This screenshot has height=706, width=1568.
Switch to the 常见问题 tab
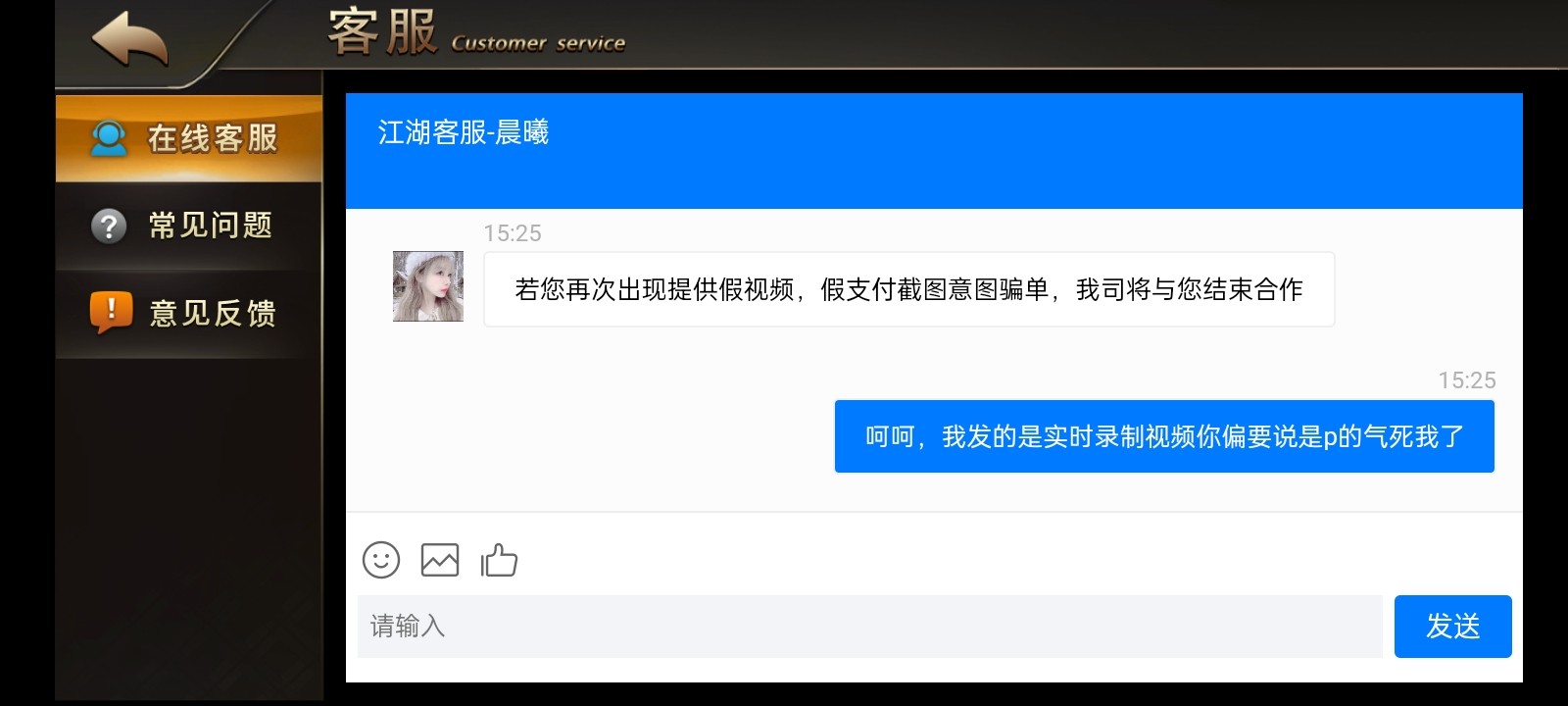click(x=189, y=227)
